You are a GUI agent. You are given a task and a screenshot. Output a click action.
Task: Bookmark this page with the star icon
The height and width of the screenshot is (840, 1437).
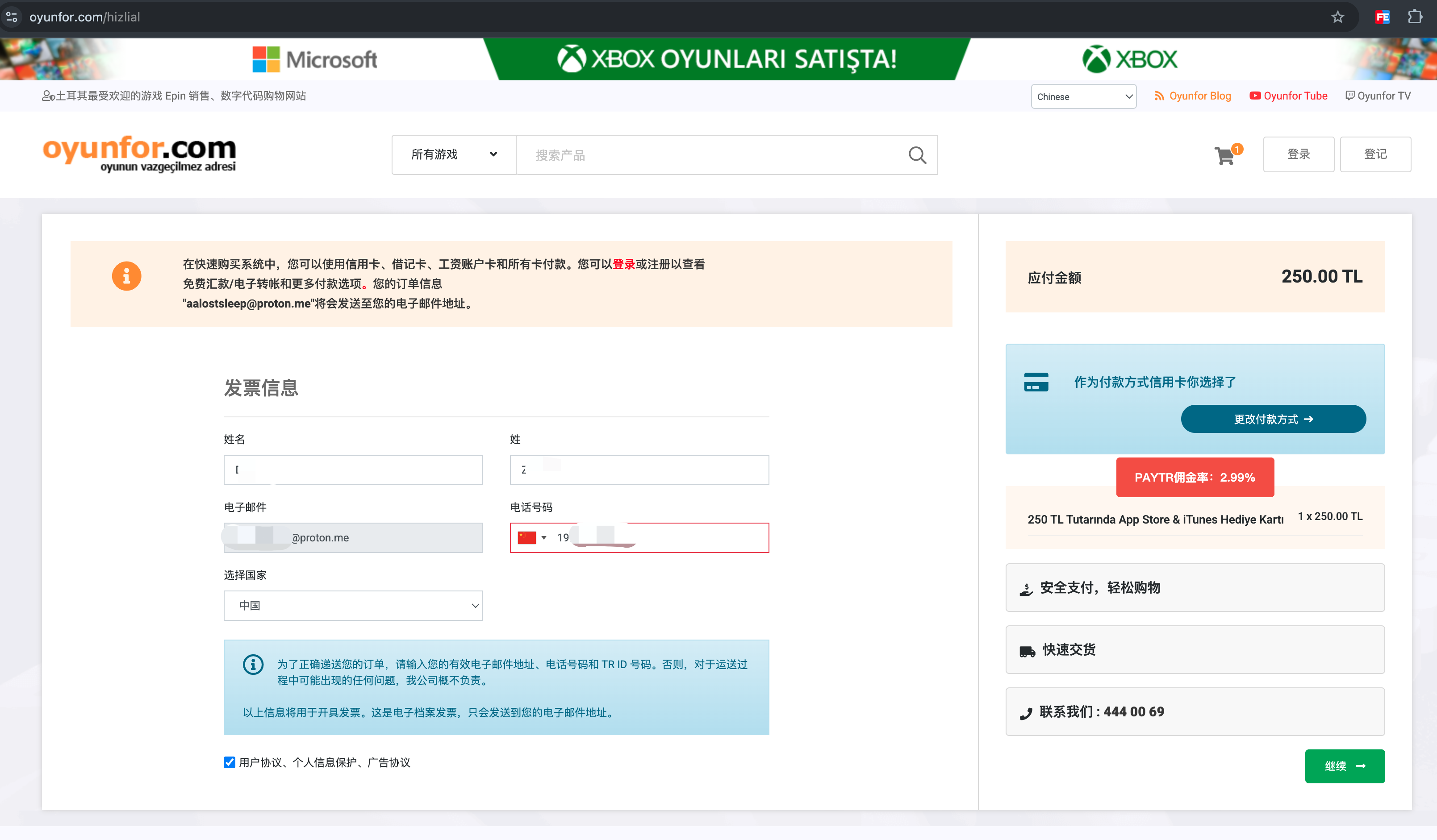pyautogui.click(x=1337, y=17)
